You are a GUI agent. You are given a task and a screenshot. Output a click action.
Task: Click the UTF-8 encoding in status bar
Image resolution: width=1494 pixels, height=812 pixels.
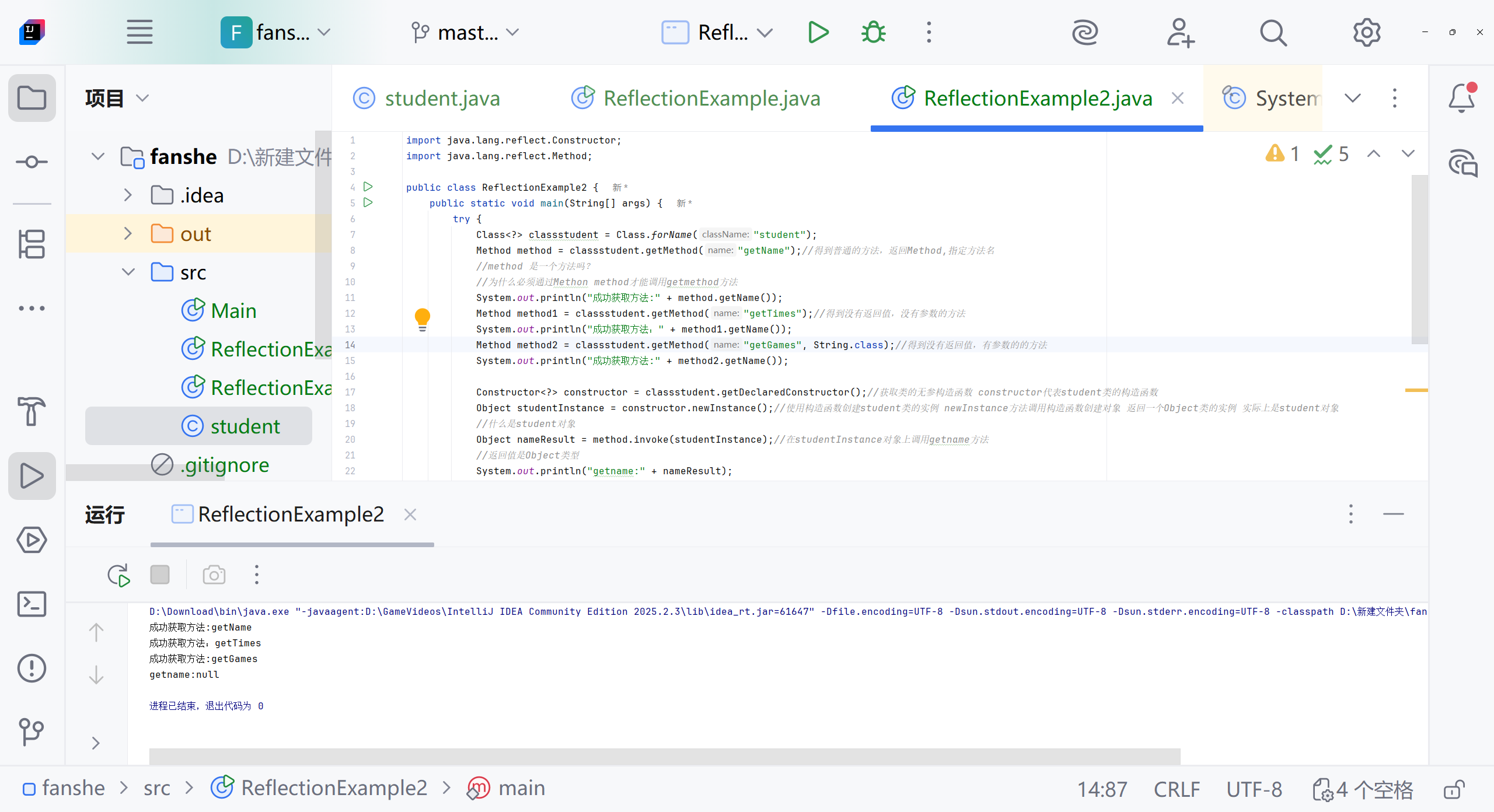click(x=1254, y=789)
